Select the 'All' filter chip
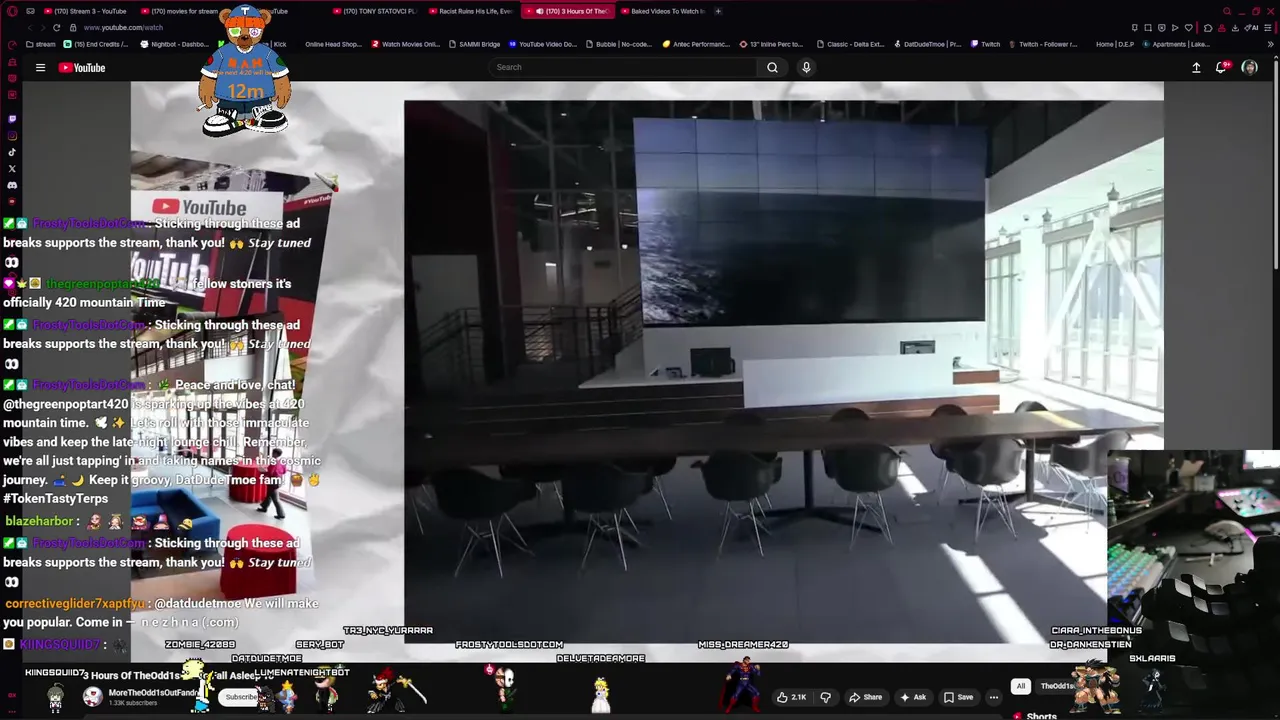 pyautogui.click(x=1020, y=686)
